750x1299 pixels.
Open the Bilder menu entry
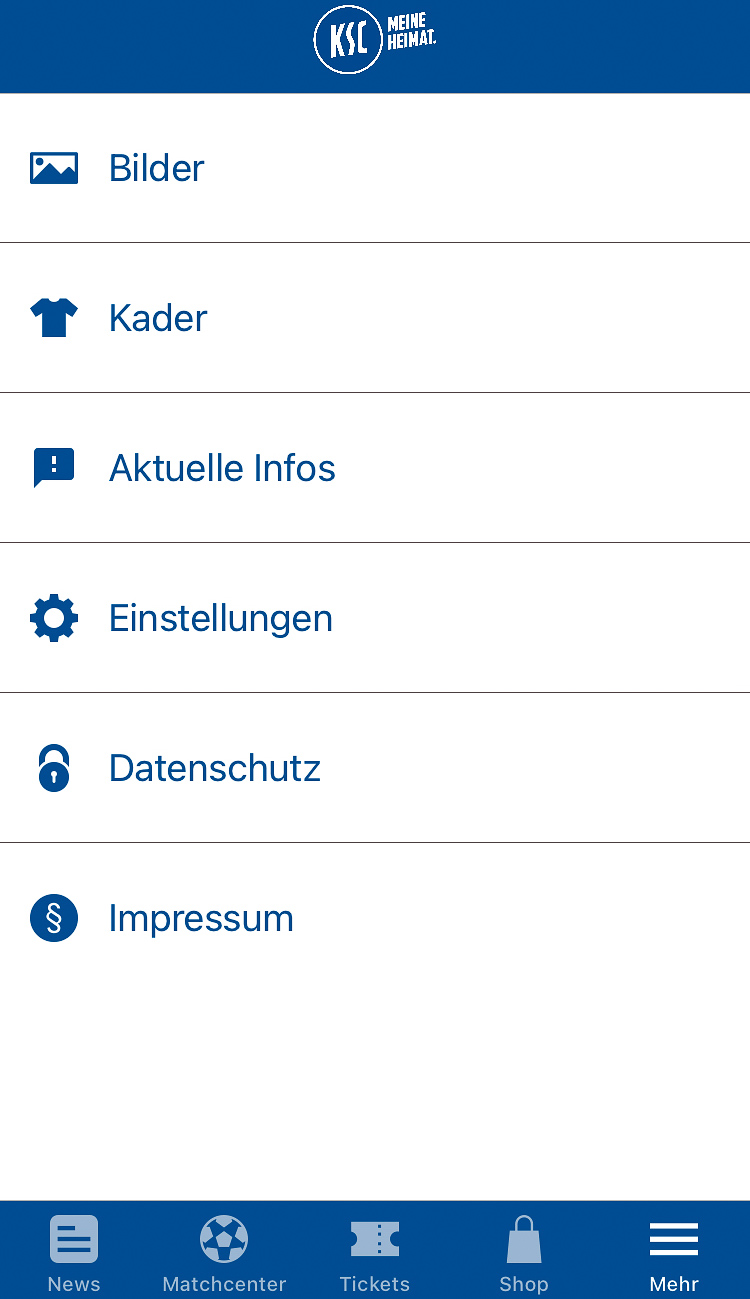375,168
